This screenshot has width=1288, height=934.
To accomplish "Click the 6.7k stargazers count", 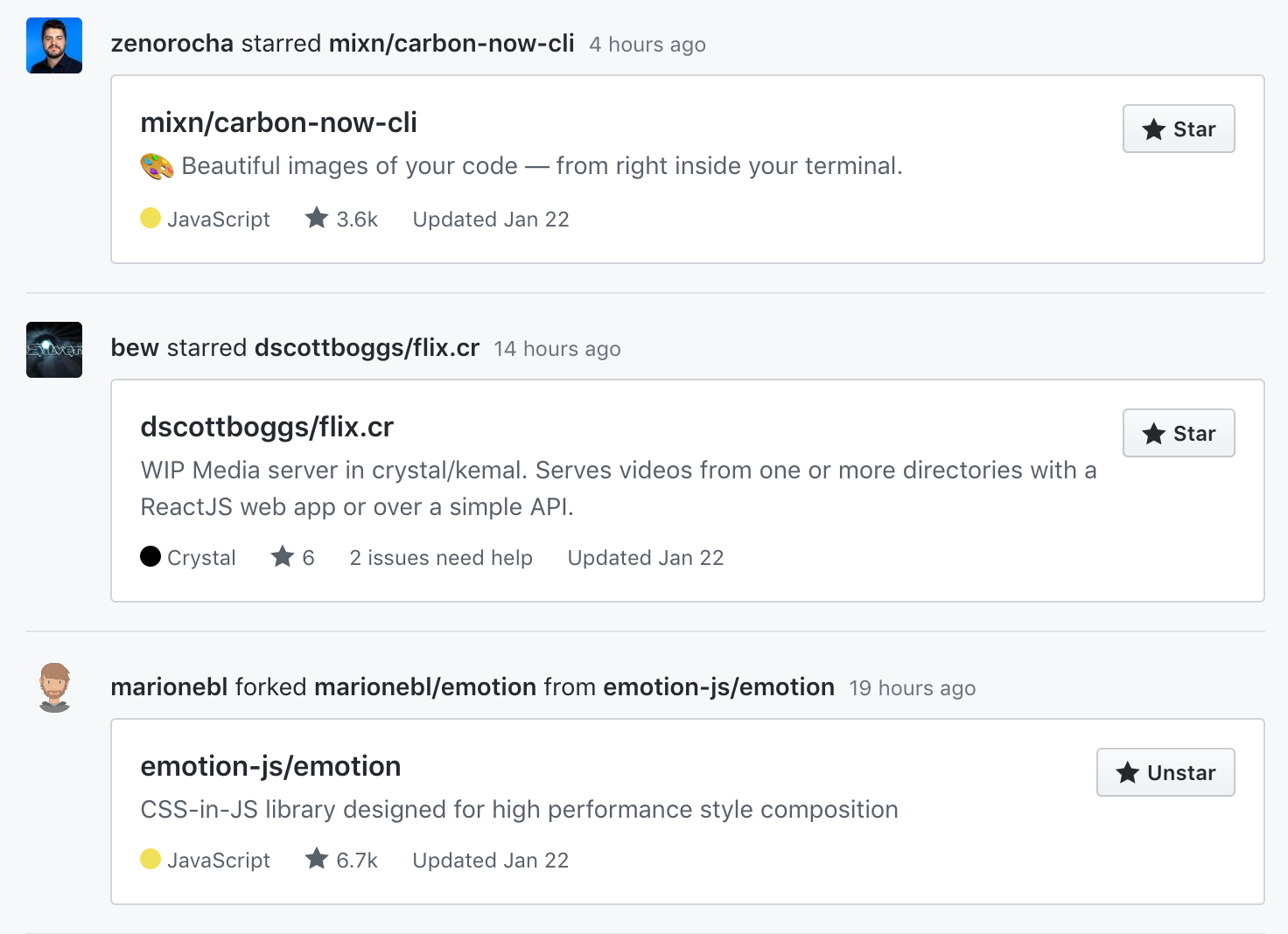I will [x=341, y=860].
